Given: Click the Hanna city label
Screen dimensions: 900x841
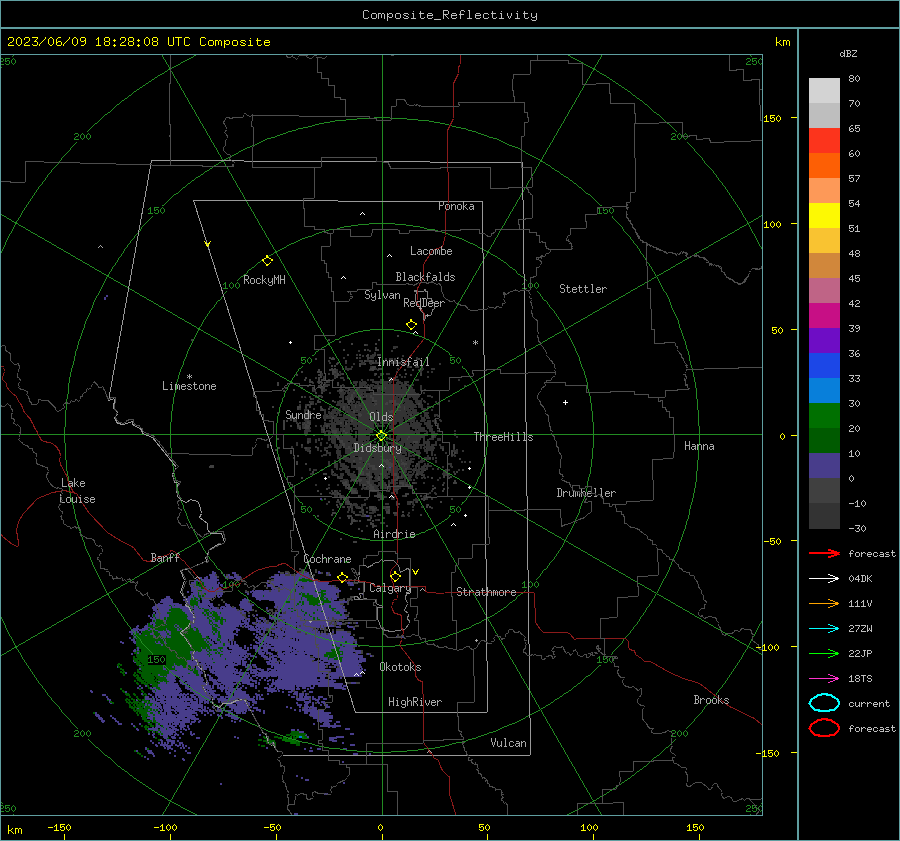Looking at the screenshot, I should (x=699, y=446).
